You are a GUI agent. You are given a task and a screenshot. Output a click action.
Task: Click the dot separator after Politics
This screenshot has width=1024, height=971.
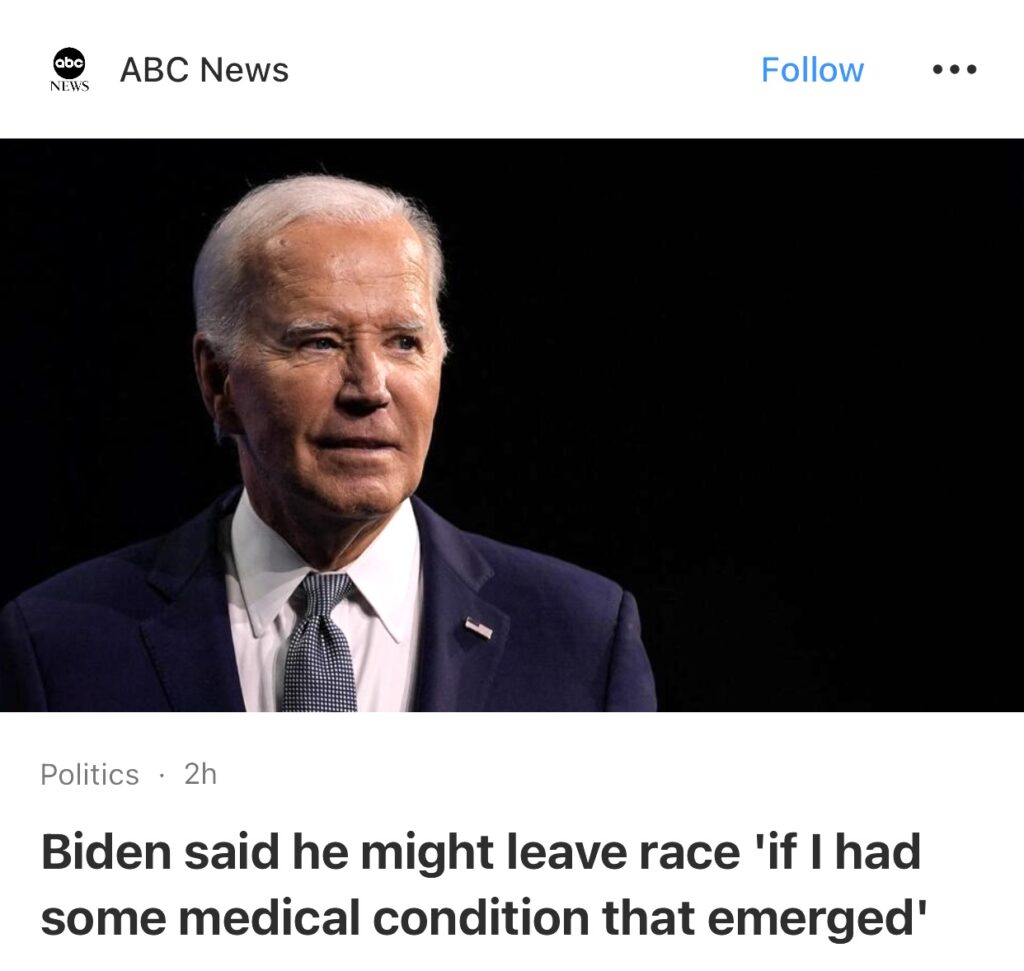[x=161, y=775]
